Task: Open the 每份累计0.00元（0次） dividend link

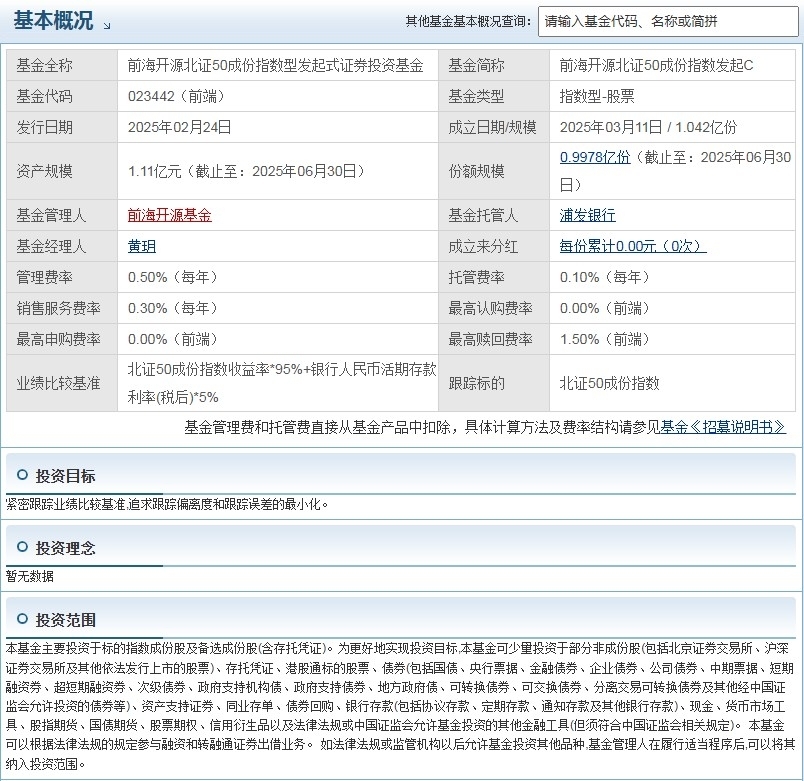Action: point(633,247)
